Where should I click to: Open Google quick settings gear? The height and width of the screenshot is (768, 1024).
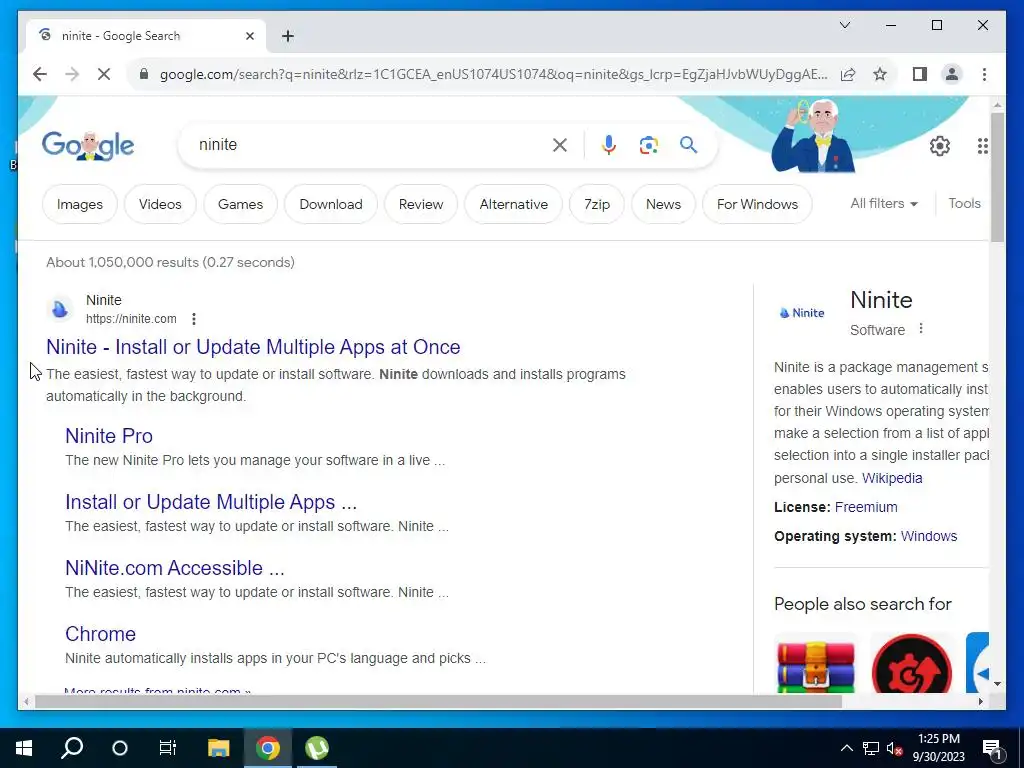click(x=939, y=146)
